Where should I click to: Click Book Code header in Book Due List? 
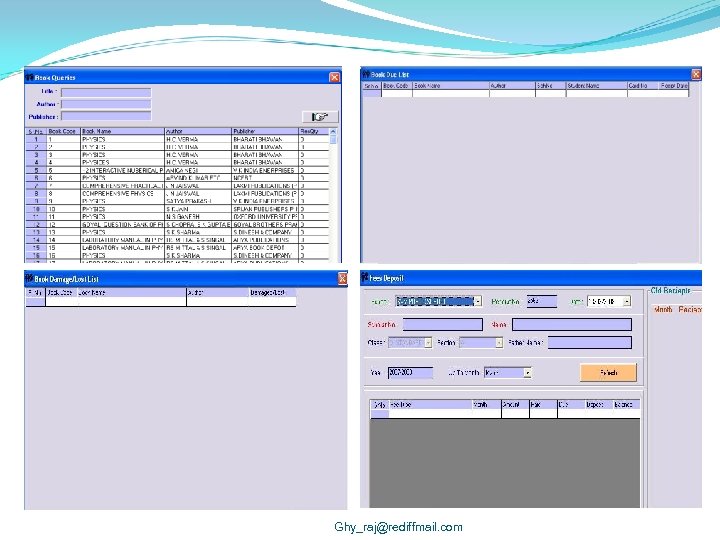coord(397,86)
